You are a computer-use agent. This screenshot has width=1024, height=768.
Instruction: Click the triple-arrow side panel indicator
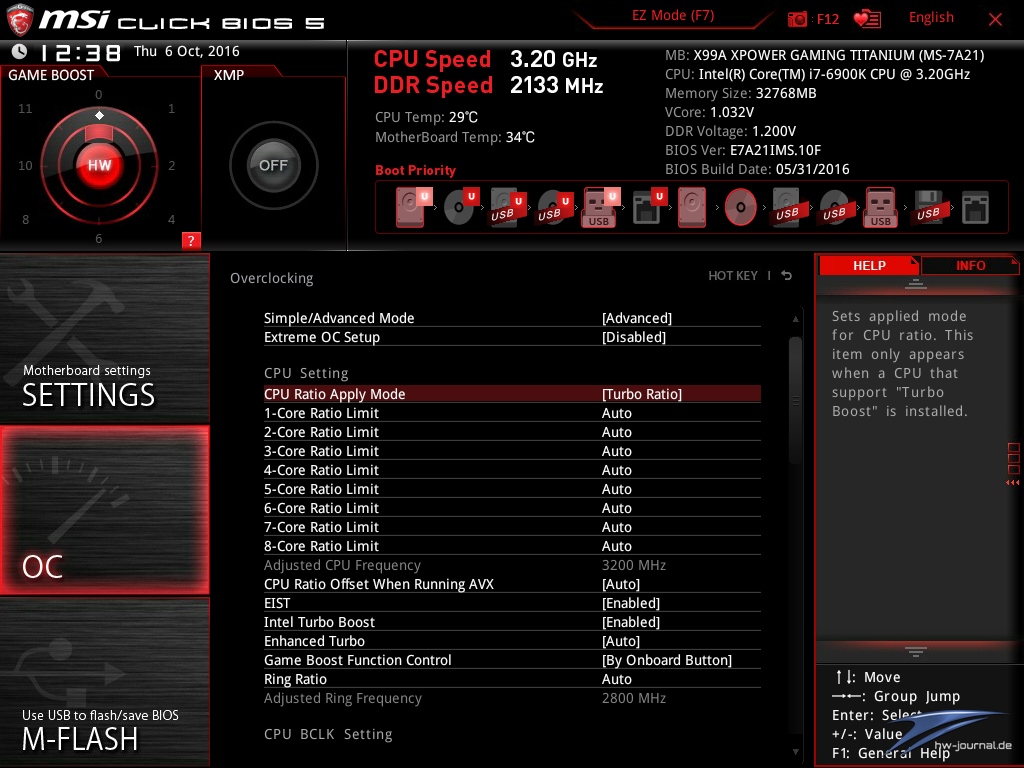point(1012,483)
